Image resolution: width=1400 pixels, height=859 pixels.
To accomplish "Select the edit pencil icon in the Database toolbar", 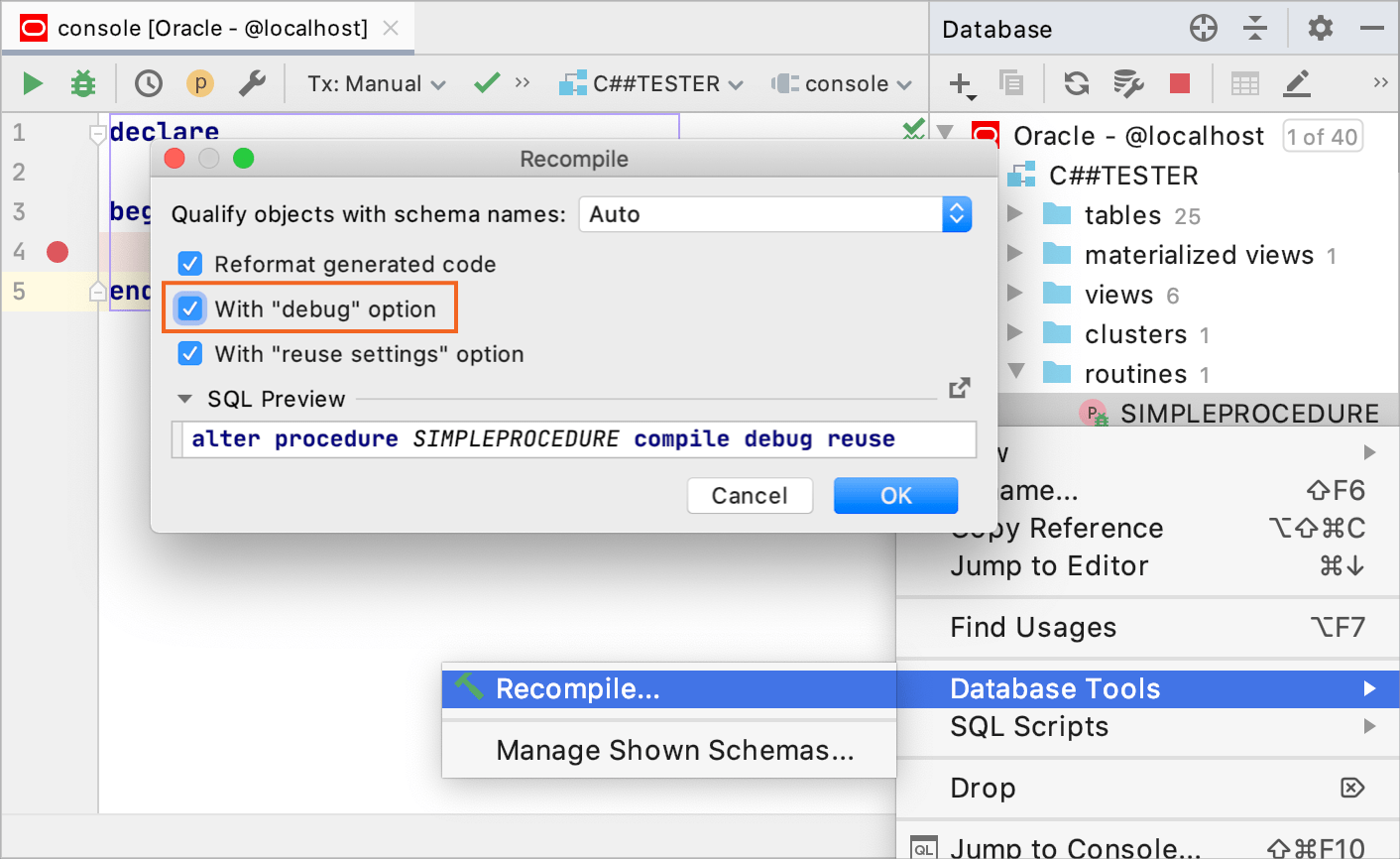I will click(x=1296, y=83).
